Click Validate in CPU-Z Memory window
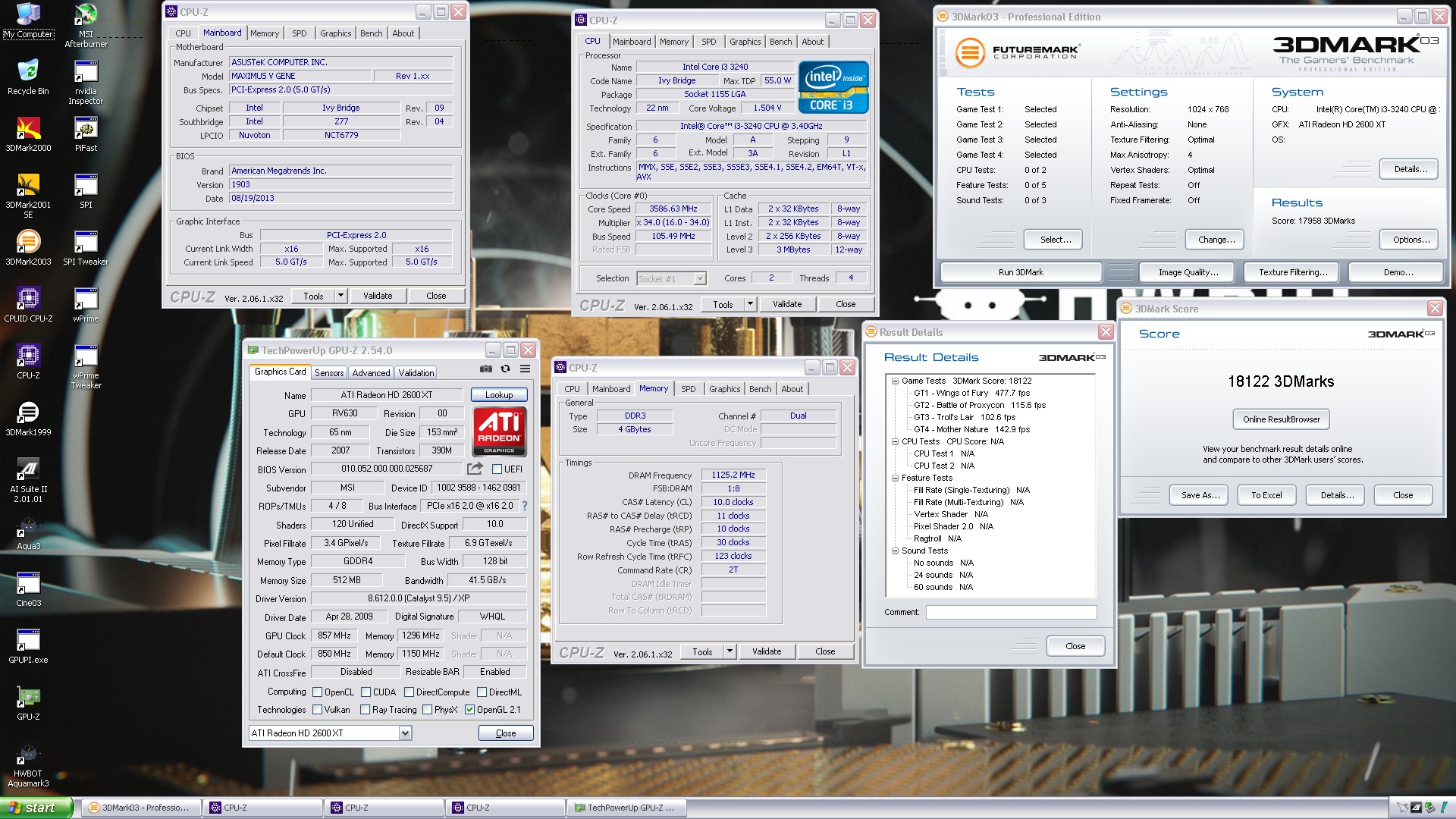The height and width of the screenshot is (819, 1456). click(767, 651)
